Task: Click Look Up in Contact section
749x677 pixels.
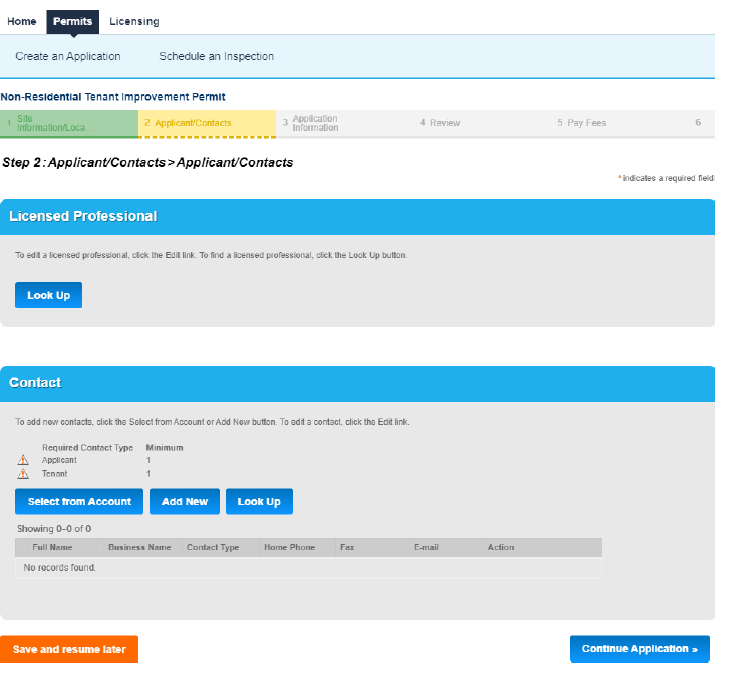Action: click(259, 501)
